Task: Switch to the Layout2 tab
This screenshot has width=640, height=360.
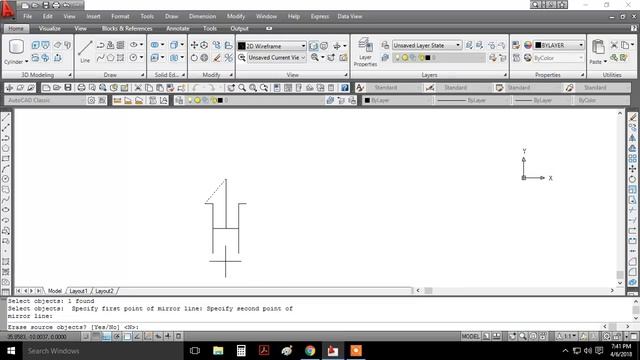Action: click(104, 291)
